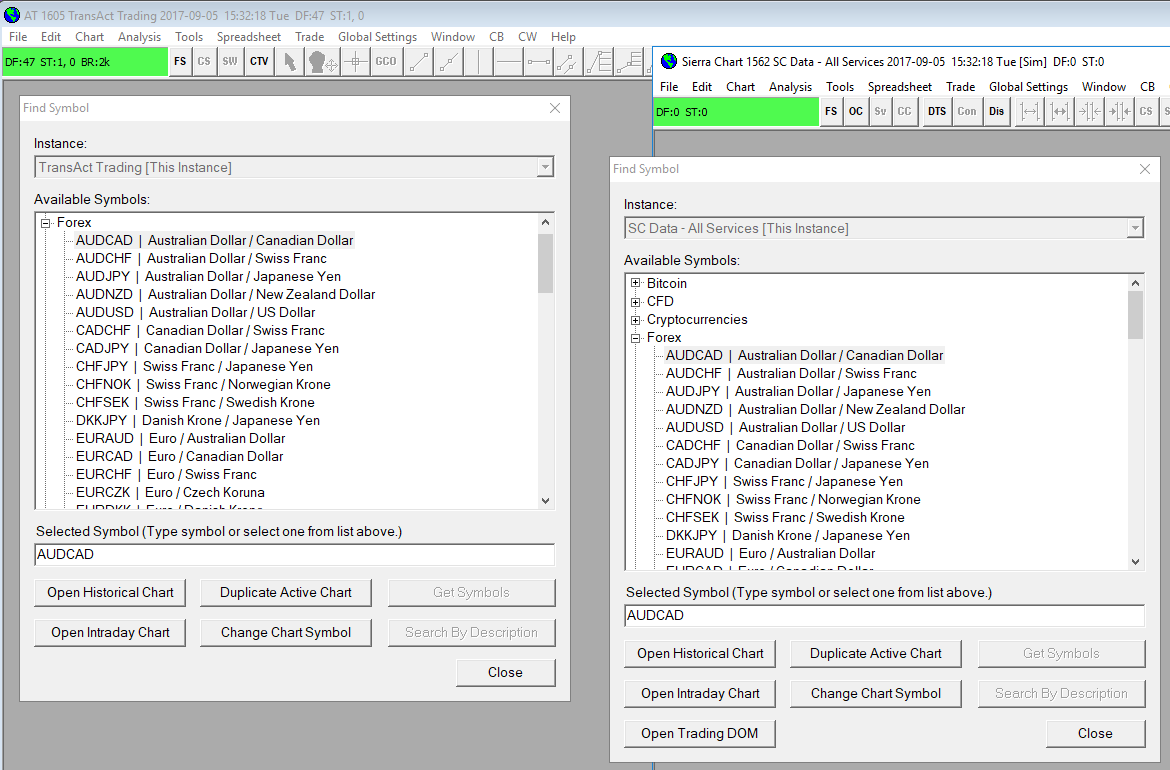Image resolution: width=1170 pixels, height=770 pixels.
Task: Click FS in the Sierra Chart toolbar
Action: tap(831, 112)
